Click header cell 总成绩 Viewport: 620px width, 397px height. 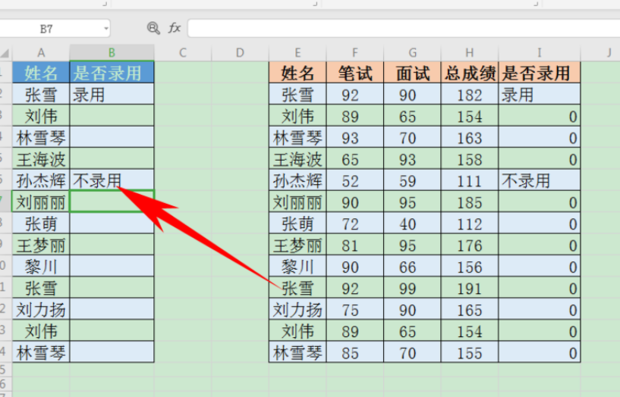click(x=469, y=72)
